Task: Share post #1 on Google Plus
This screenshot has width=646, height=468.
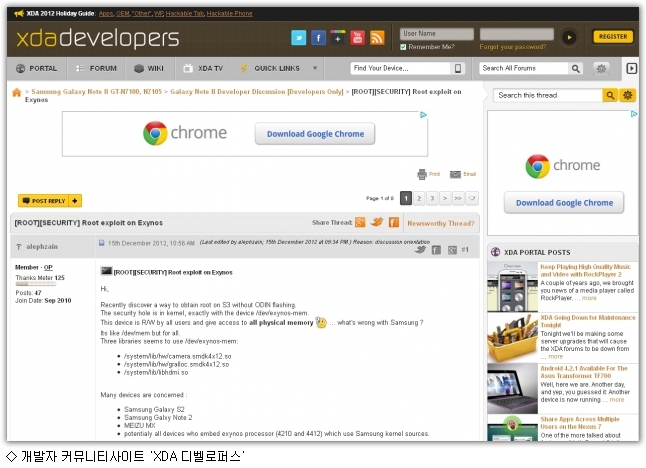Action: coord(452,250)
